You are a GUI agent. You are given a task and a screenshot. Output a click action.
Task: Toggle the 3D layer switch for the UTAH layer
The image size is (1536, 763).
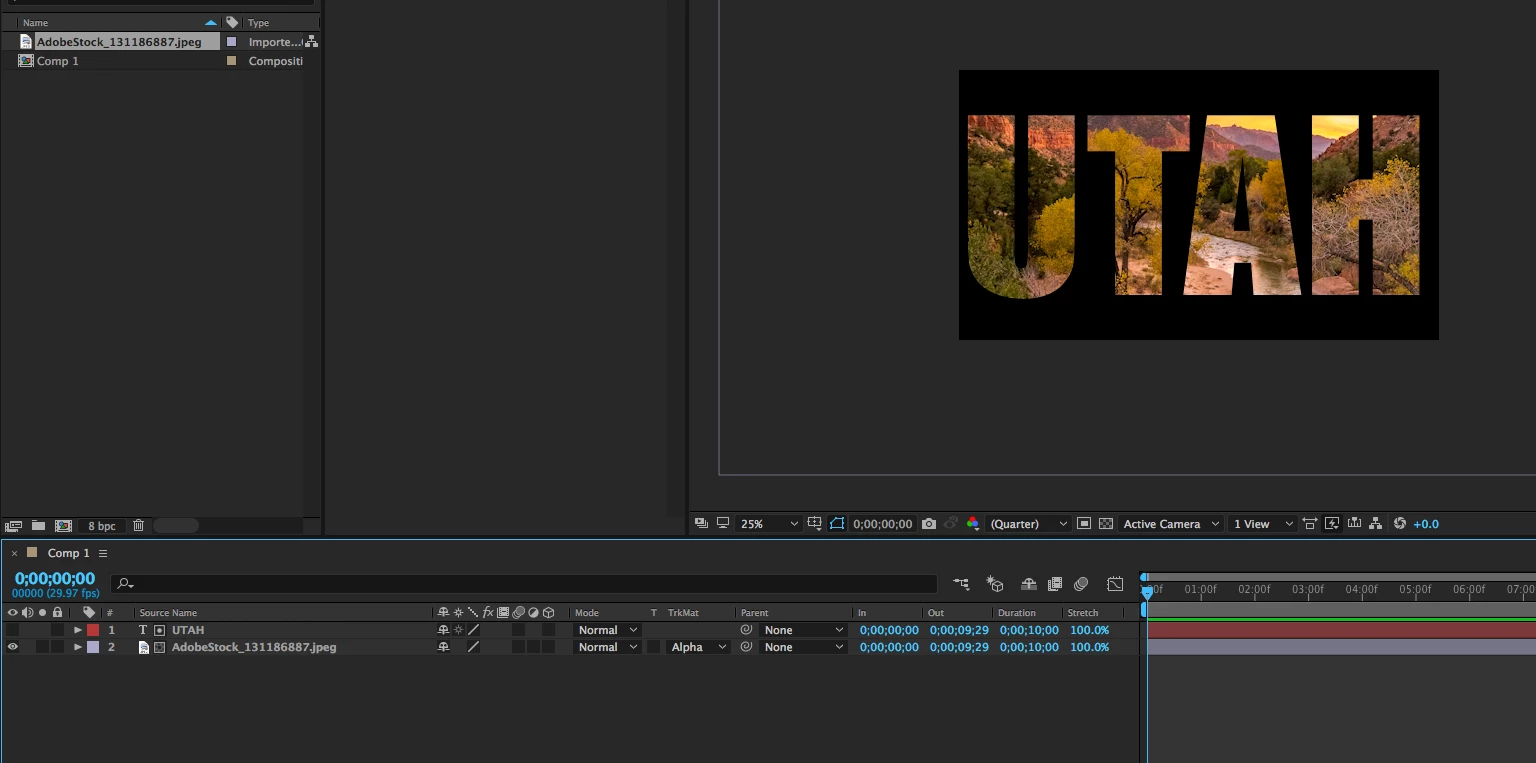[549, 630]
